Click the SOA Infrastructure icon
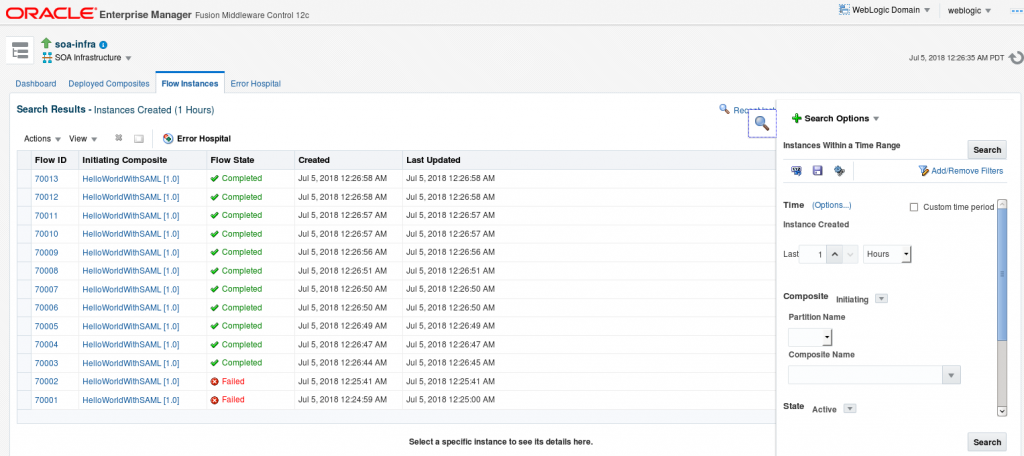 [x=46, y=57]
